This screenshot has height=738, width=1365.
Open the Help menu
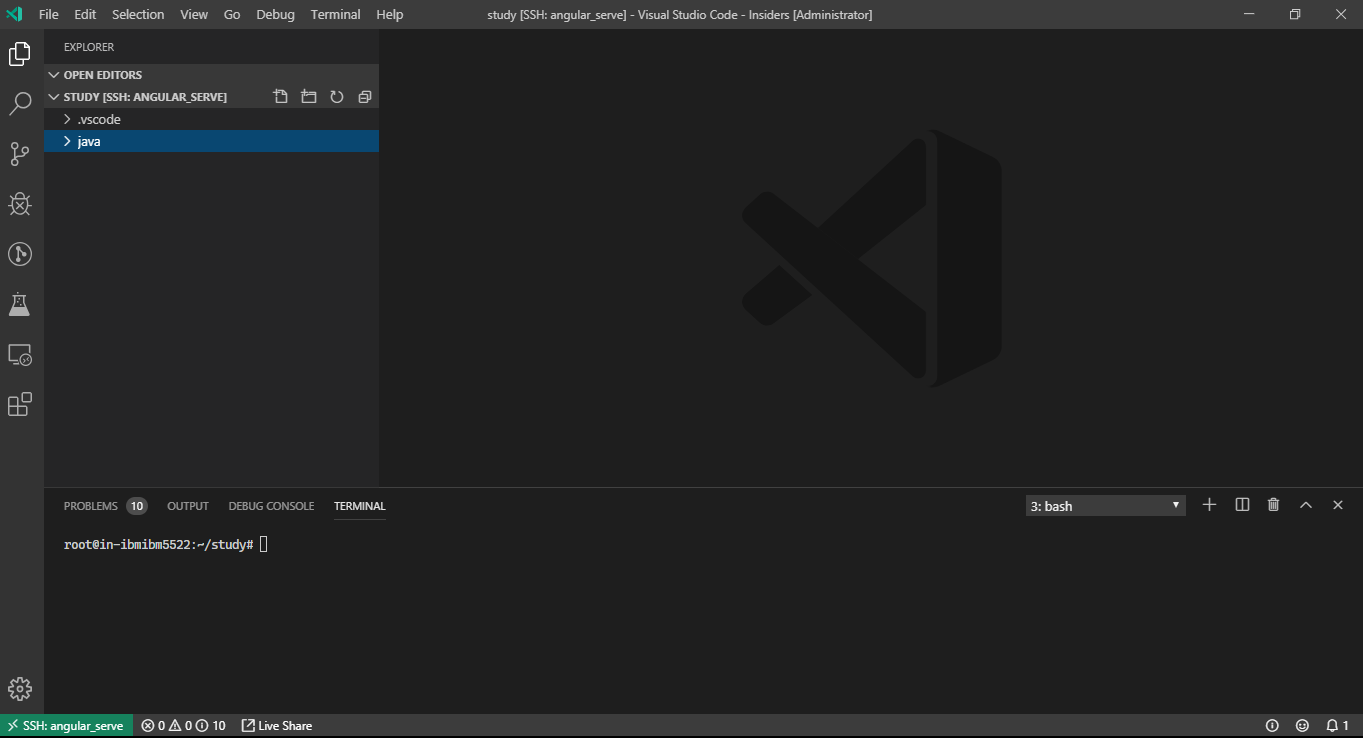click(390, 14)
